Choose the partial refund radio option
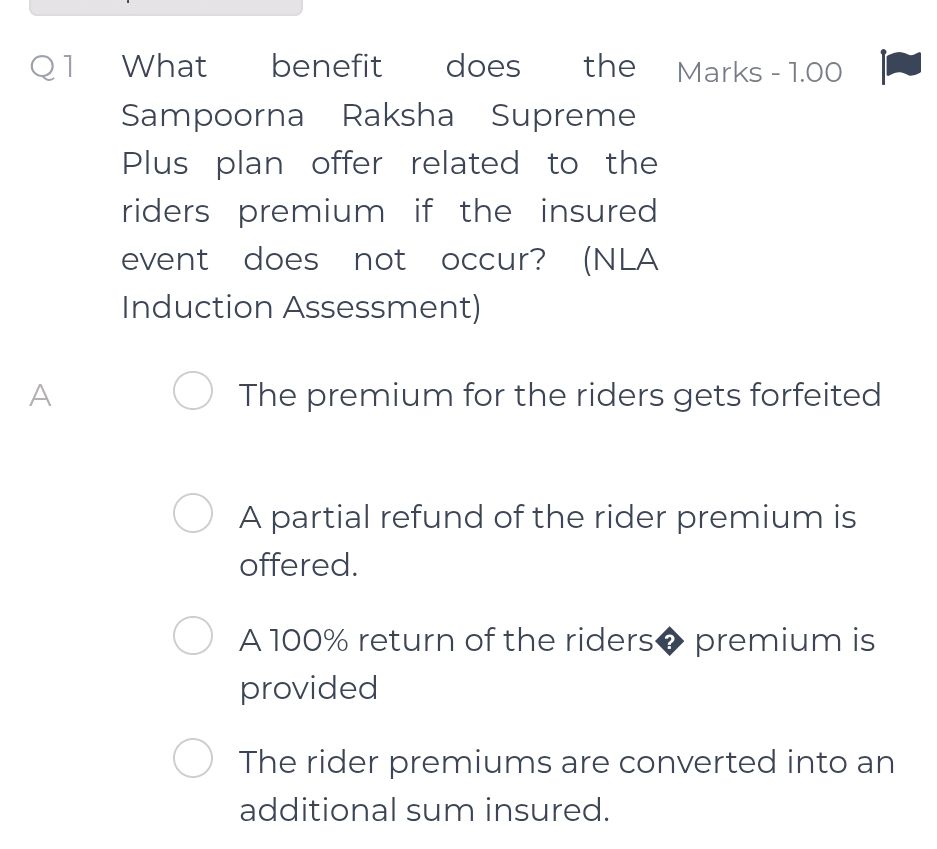The height and width of the screenshot is (849, 937). [x=192, y=513]
